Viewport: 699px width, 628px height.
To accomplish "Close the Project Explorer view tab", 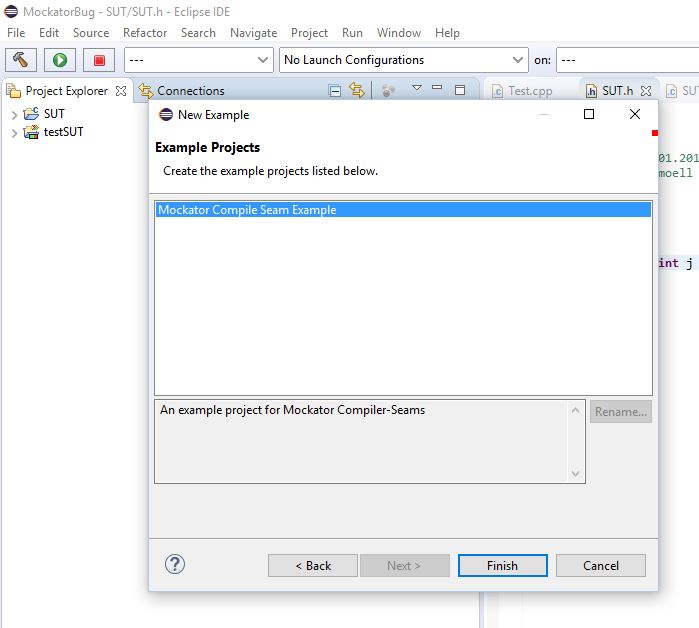I will (121, 91).
